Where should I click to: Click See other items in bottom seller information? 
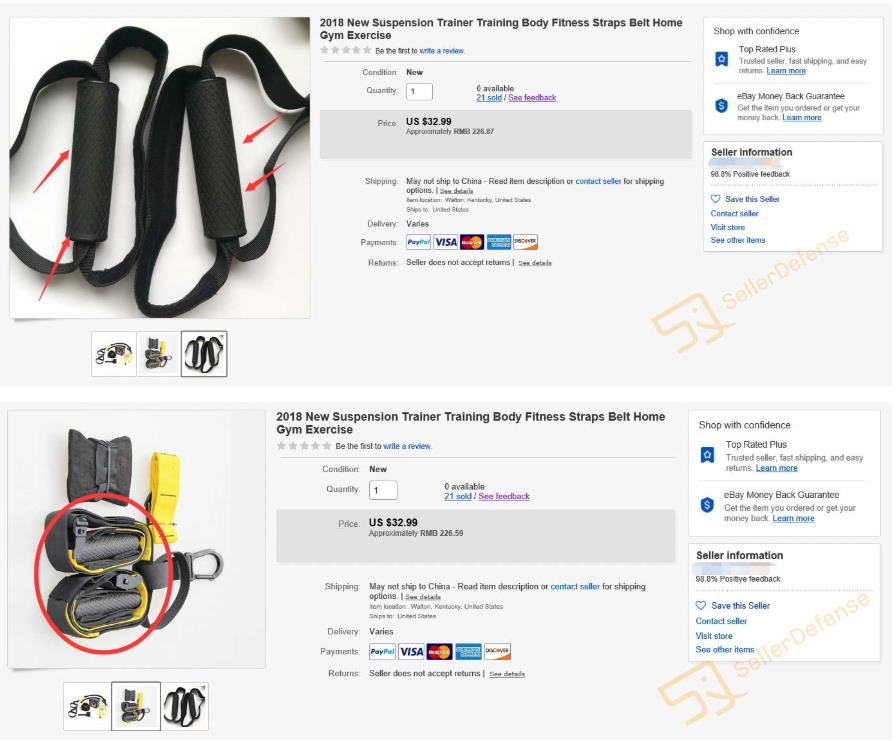pyautogui.click(x=725, y=650)
